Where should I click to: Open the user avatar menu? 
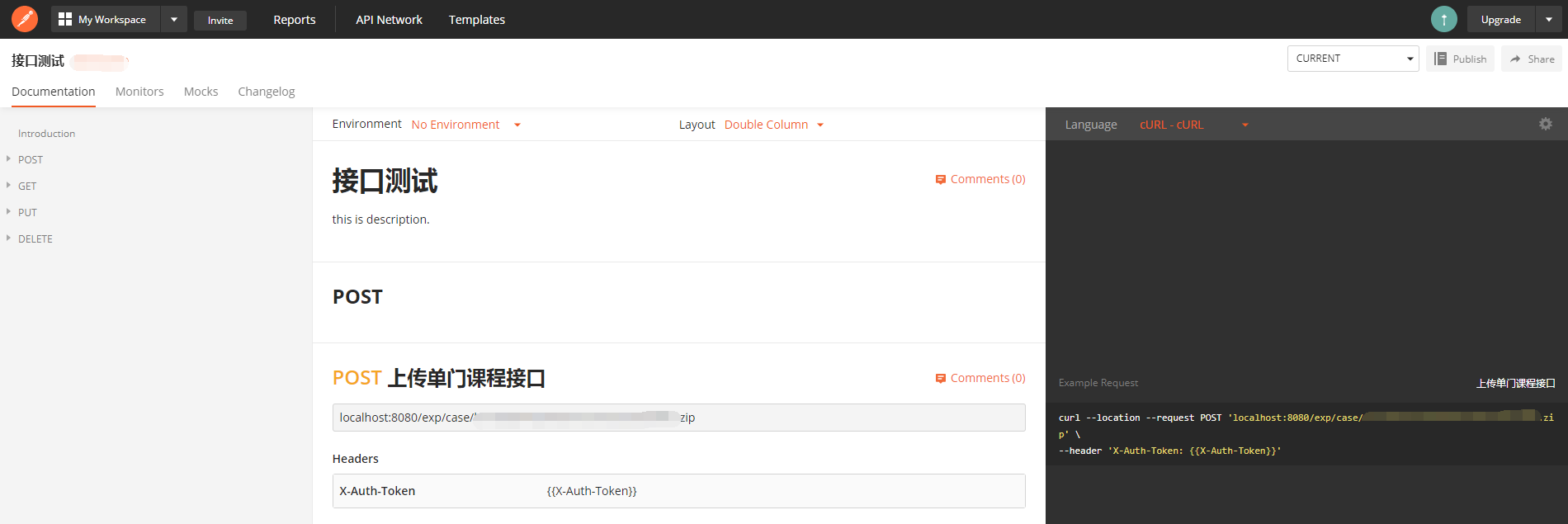coord(1443,19)
